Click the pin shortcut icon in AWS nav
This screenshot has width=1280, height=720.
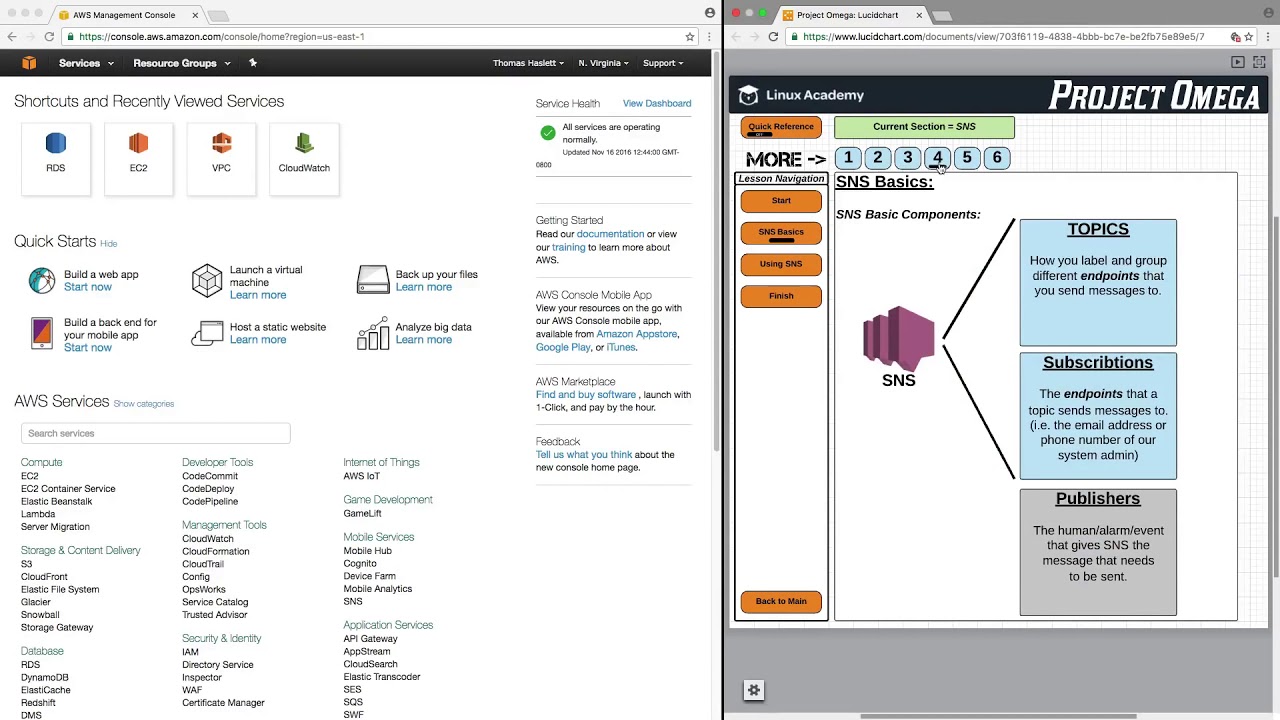coord(253,63)
